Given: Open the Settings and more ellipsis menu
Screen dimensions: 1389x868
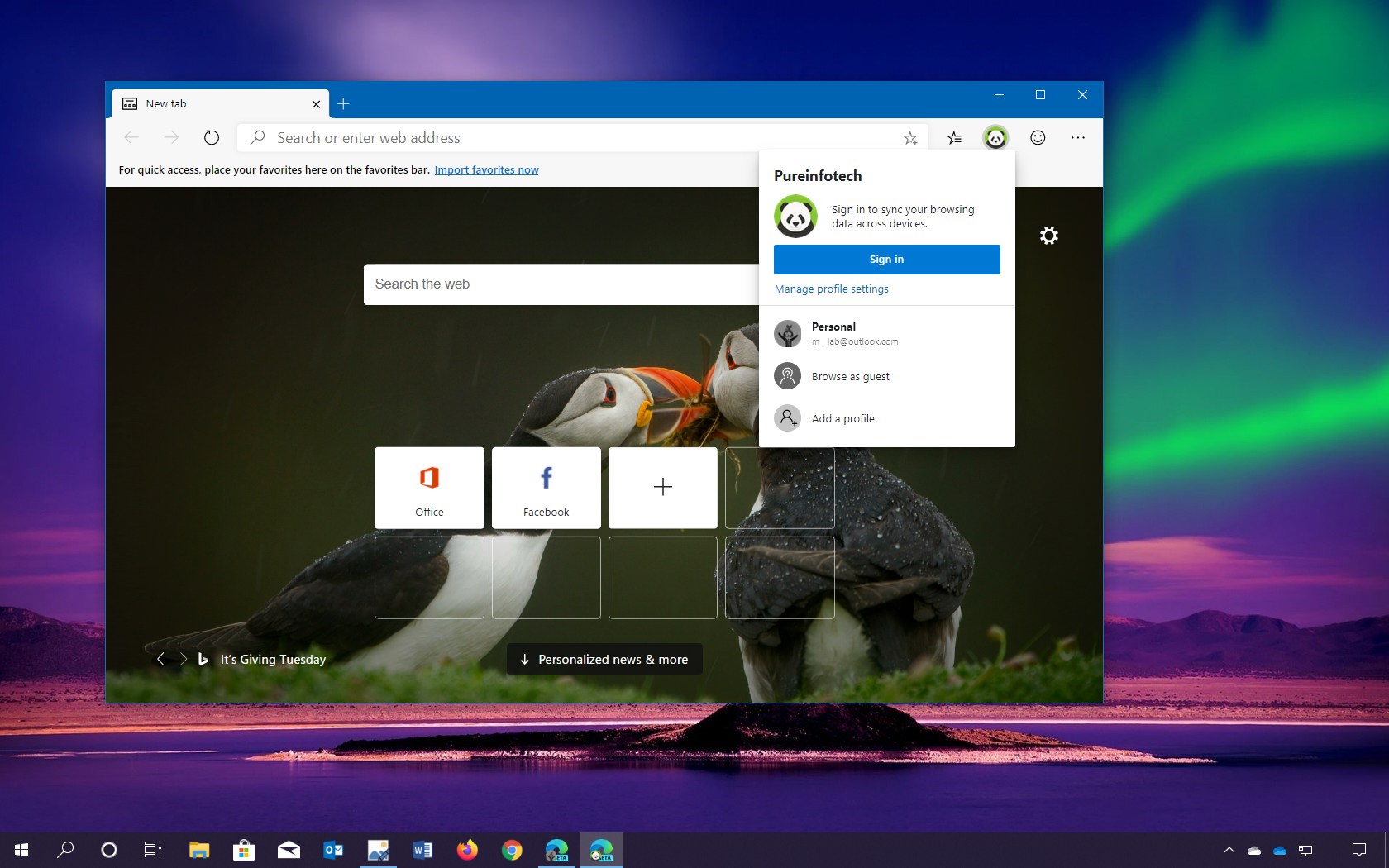Looking at the screenshot, I should (1078, 138).
